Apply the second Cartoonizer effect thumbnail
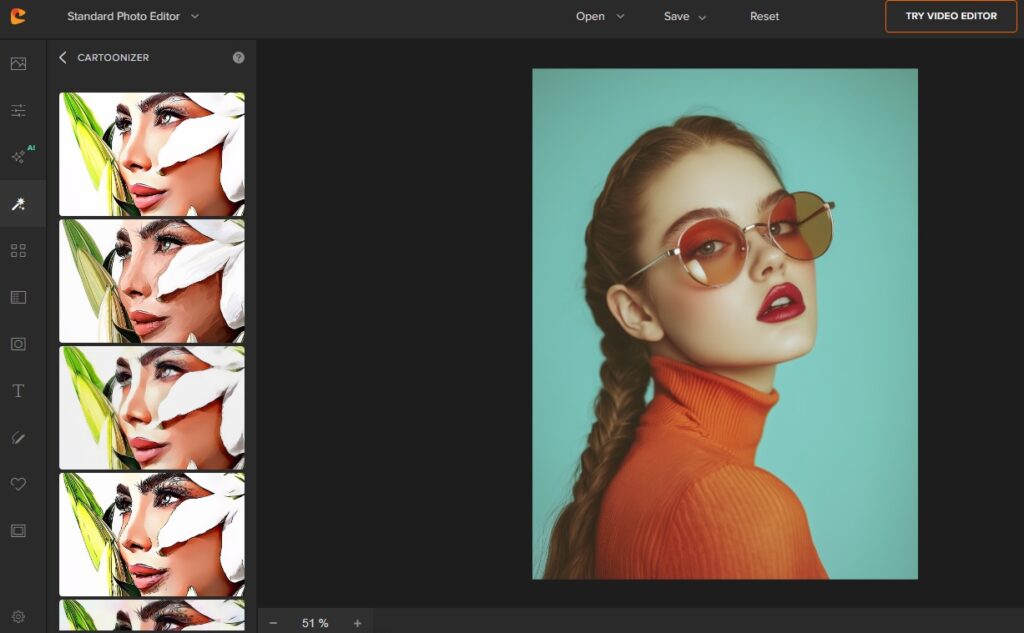Viewport: 1024px width, 633px height. pos(152,281)
